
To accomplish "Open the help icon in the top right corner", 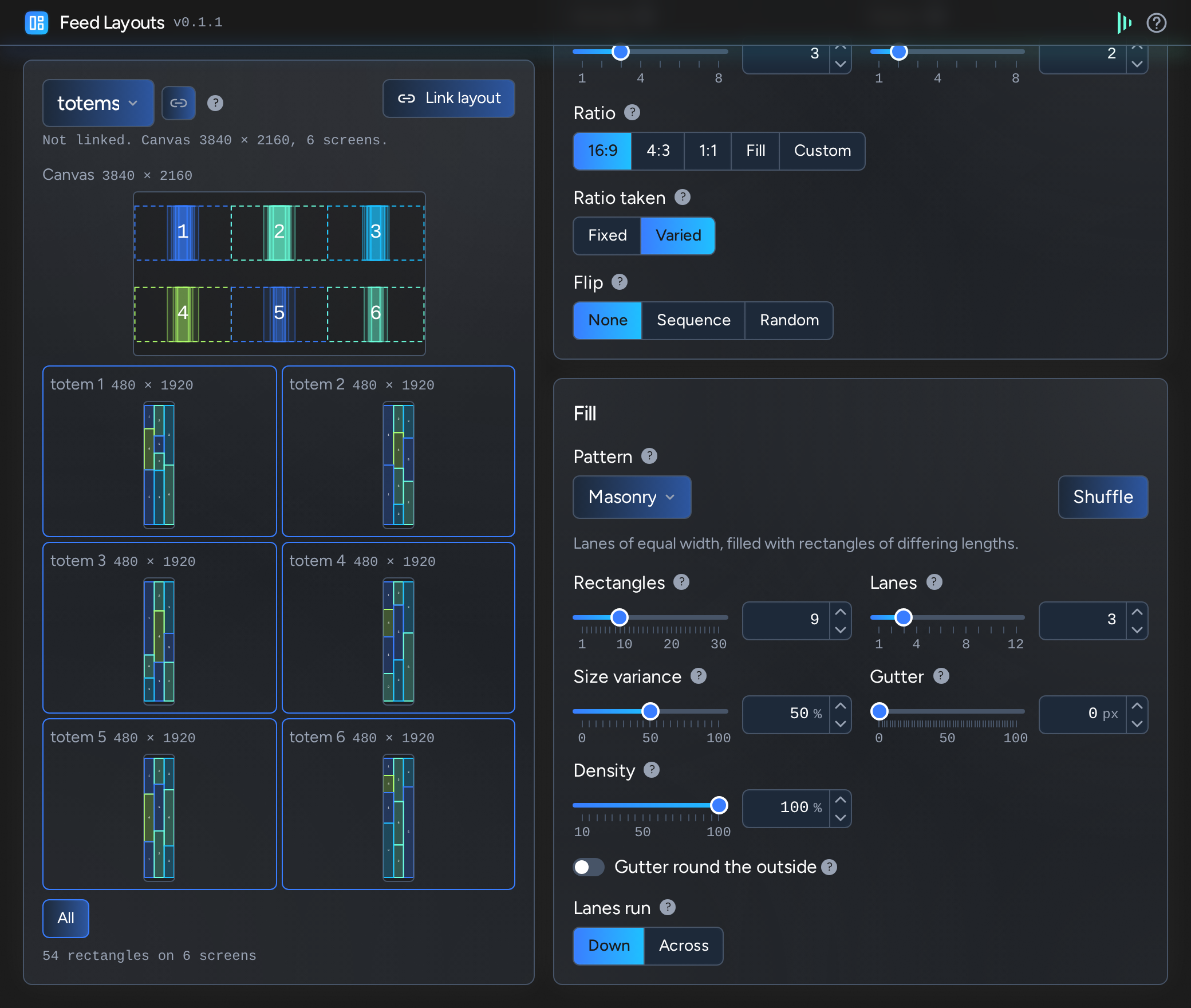I will (x=1157, y=23).
